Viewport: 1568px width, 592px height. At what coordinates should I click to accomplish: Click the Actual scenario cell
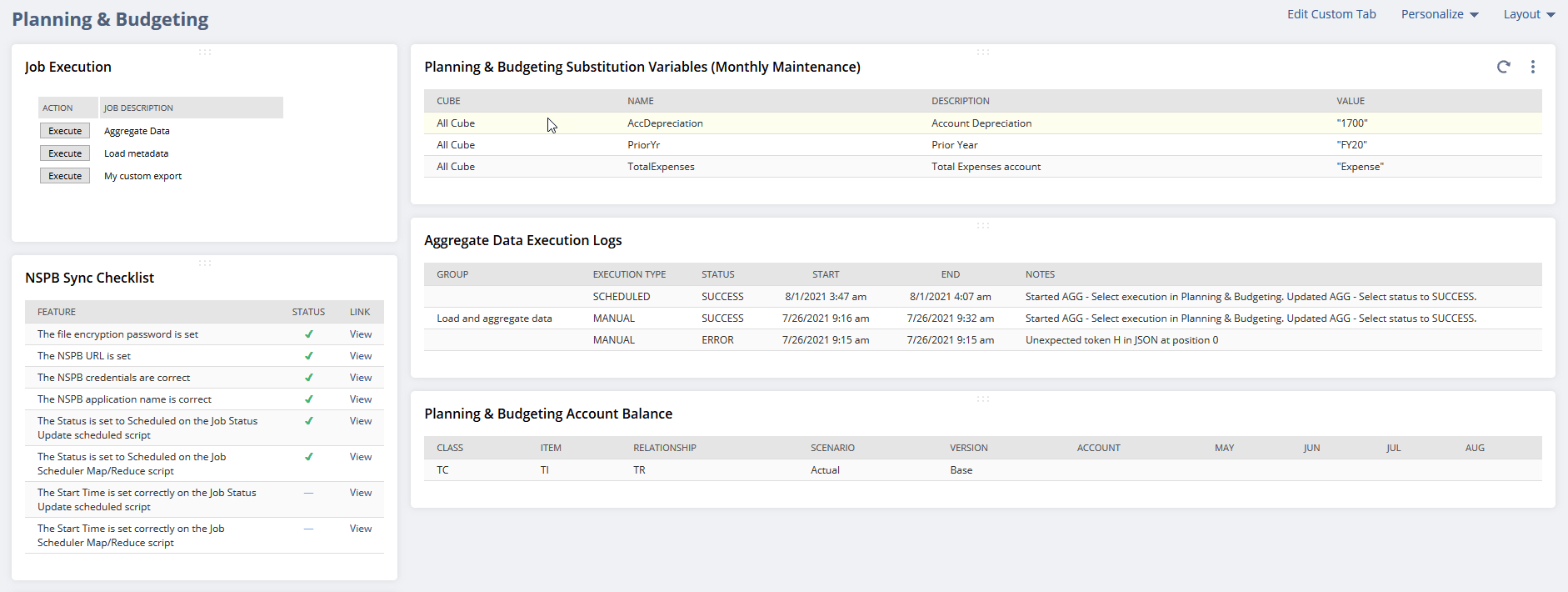[825, 470]
